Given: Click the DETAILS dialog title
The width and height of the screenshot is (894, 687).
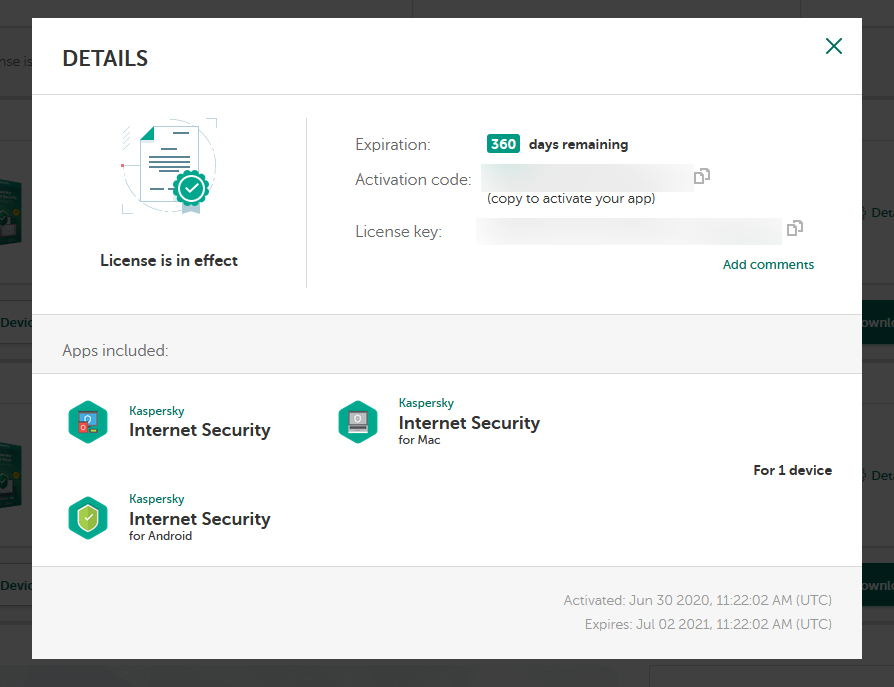Looking at the screenshot, I should pos(105,58).
